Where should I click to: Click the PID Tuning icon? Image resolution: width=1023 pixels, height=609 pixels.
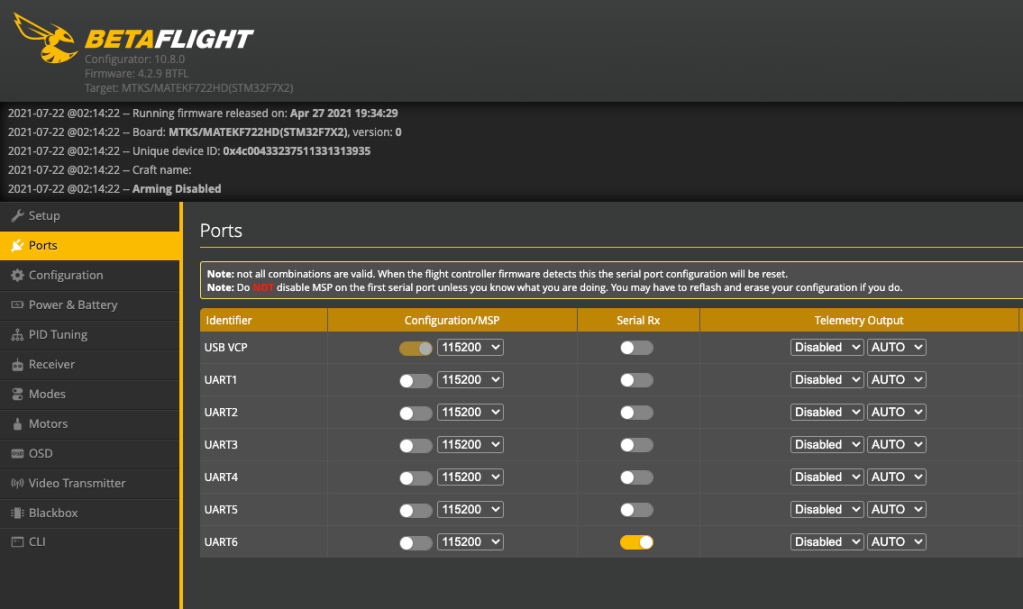pos(17,335)
